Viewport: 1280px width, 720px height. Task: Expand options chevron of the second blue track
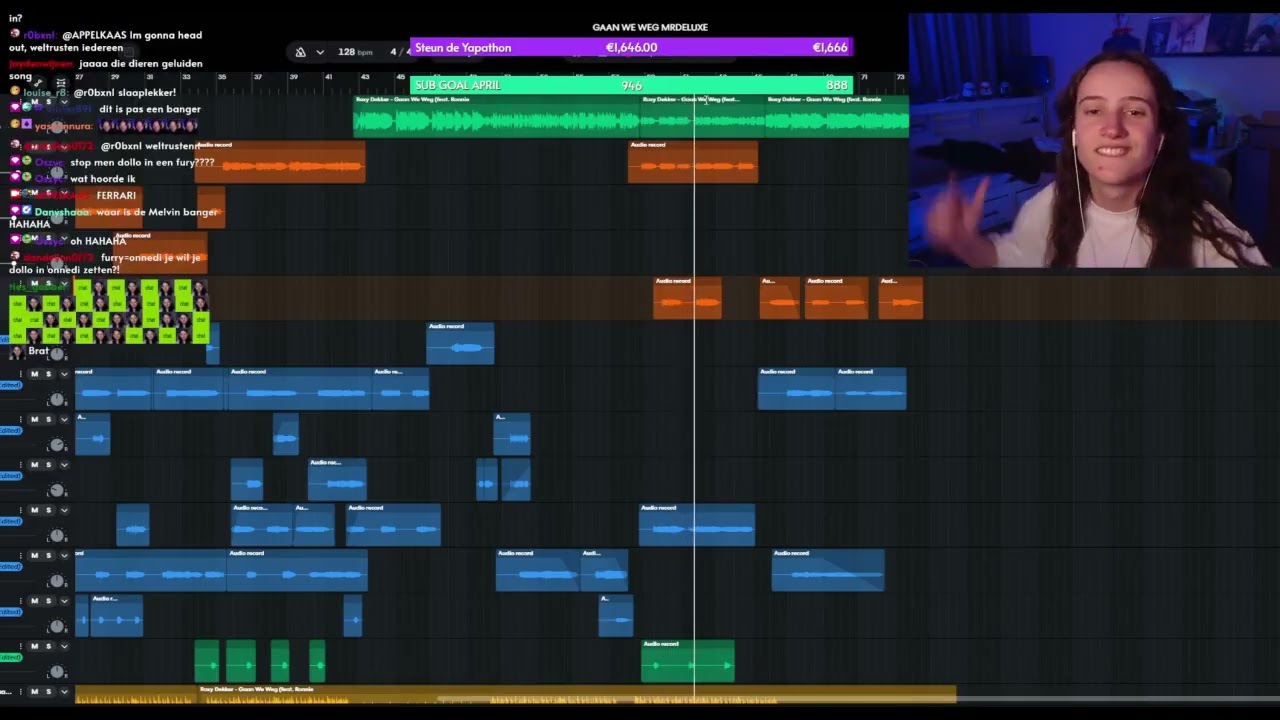point(64,419)
